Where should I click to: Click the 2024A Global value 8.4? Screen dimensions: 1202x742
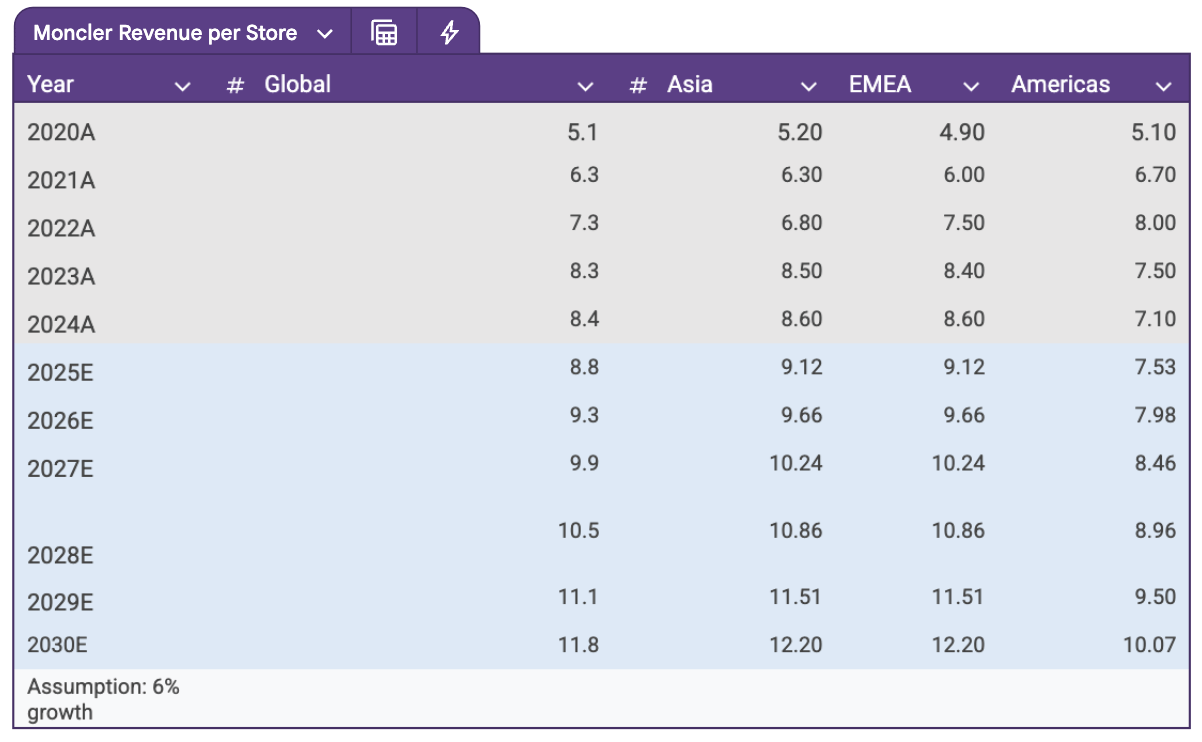click(x=583, y=319)
